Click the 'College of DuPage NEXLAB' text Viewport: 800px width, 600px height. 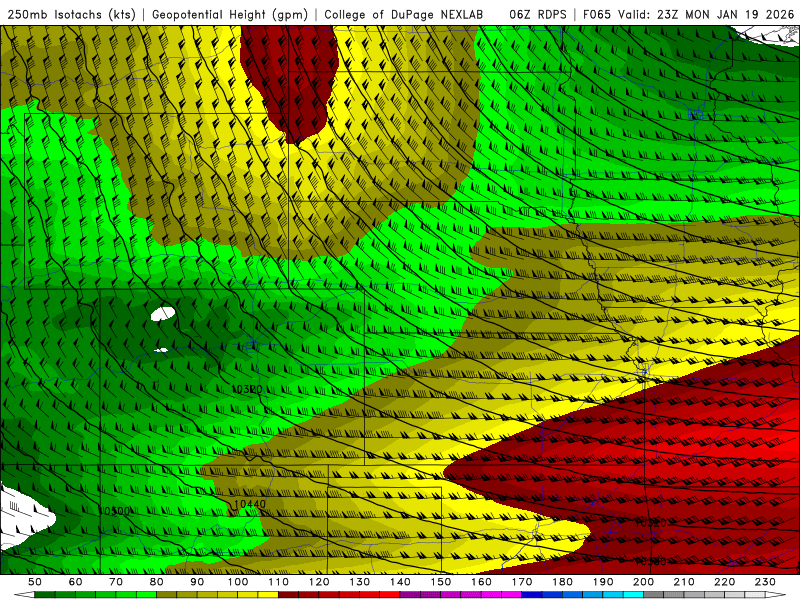click(x=403, y=14)
